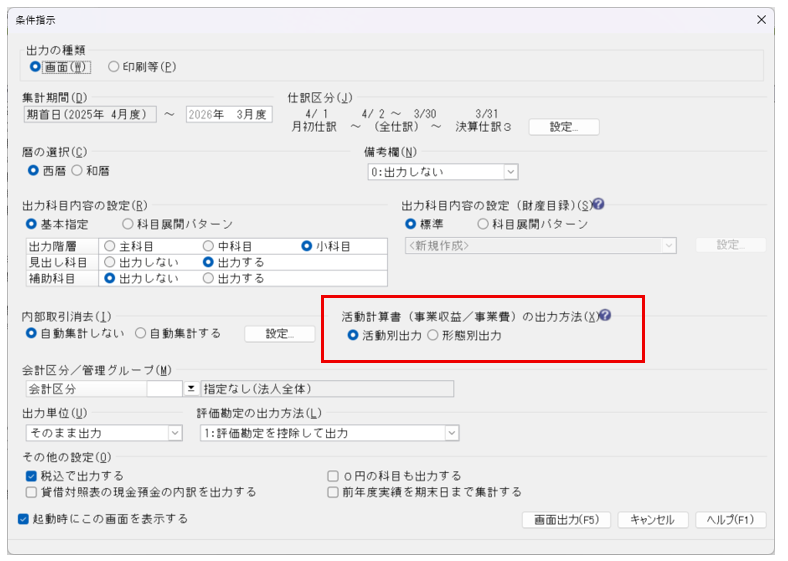Click help icon beside 活動計算書 output method
The image size is (788, 561).
coord(604,315)
